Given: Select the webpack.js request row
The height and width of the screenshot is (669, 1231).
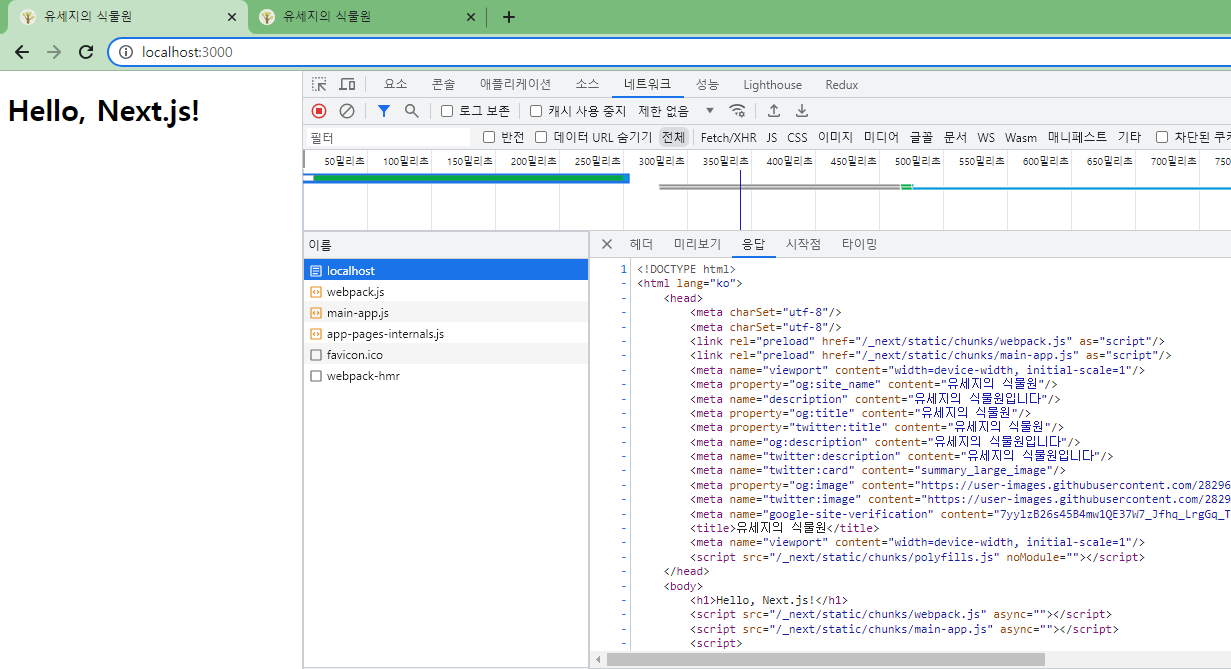Looking at the screenshot, I should click(446, 292).
